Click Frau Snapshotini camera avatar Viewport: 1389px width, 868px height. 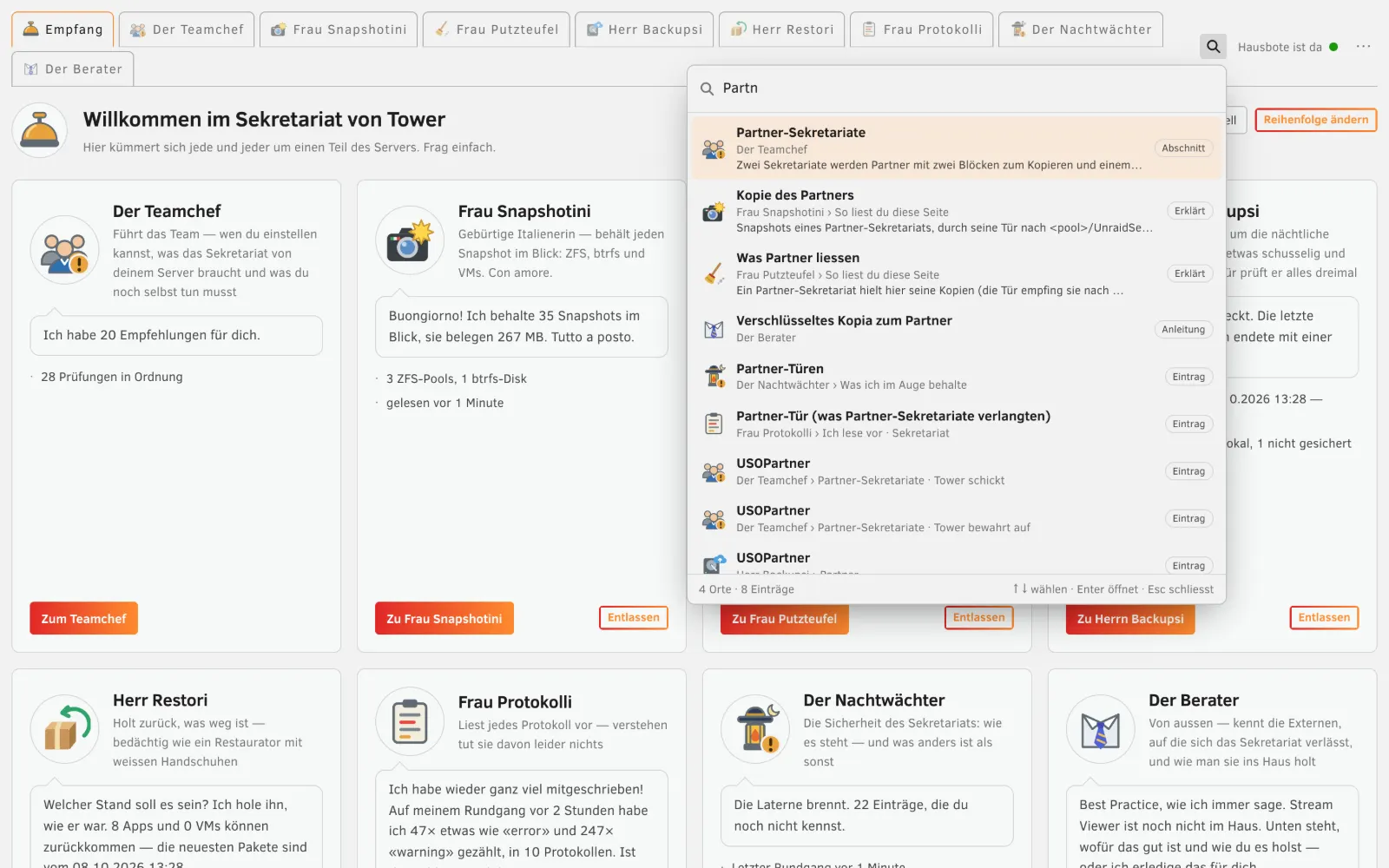410,241
